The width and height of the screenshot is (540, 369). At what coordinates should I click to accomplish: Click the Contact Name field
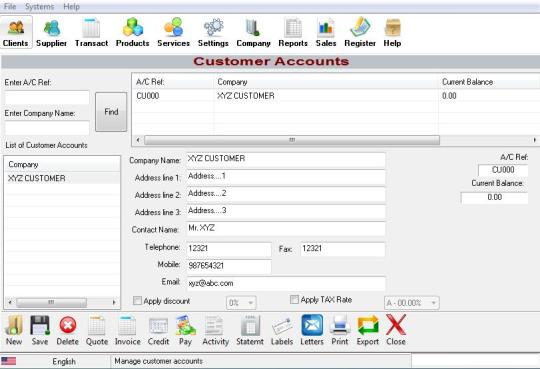[x=285, y=228]
